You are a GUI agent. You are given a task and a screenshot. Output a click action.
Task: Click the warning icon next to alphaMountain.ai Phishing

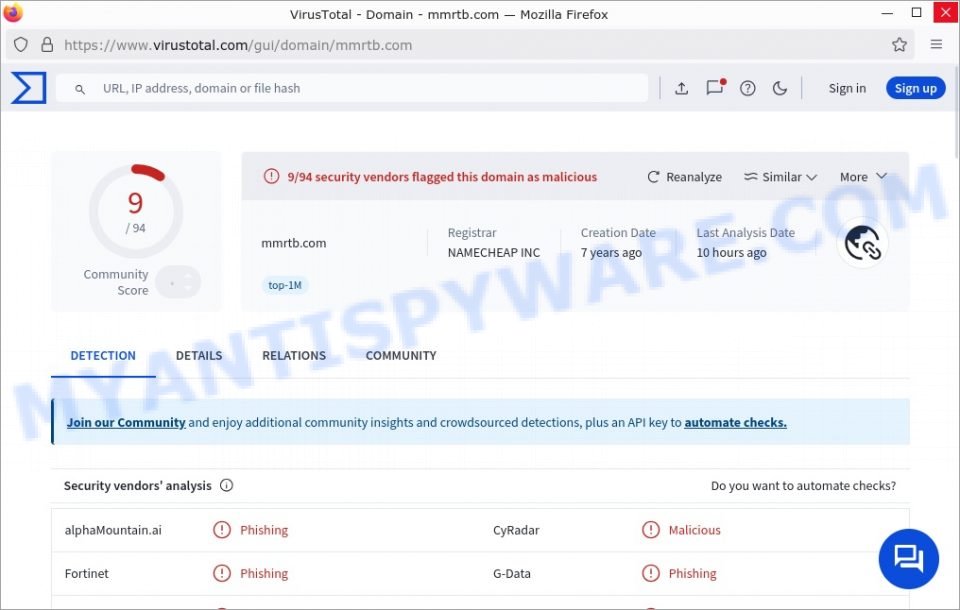click(222, 530)
